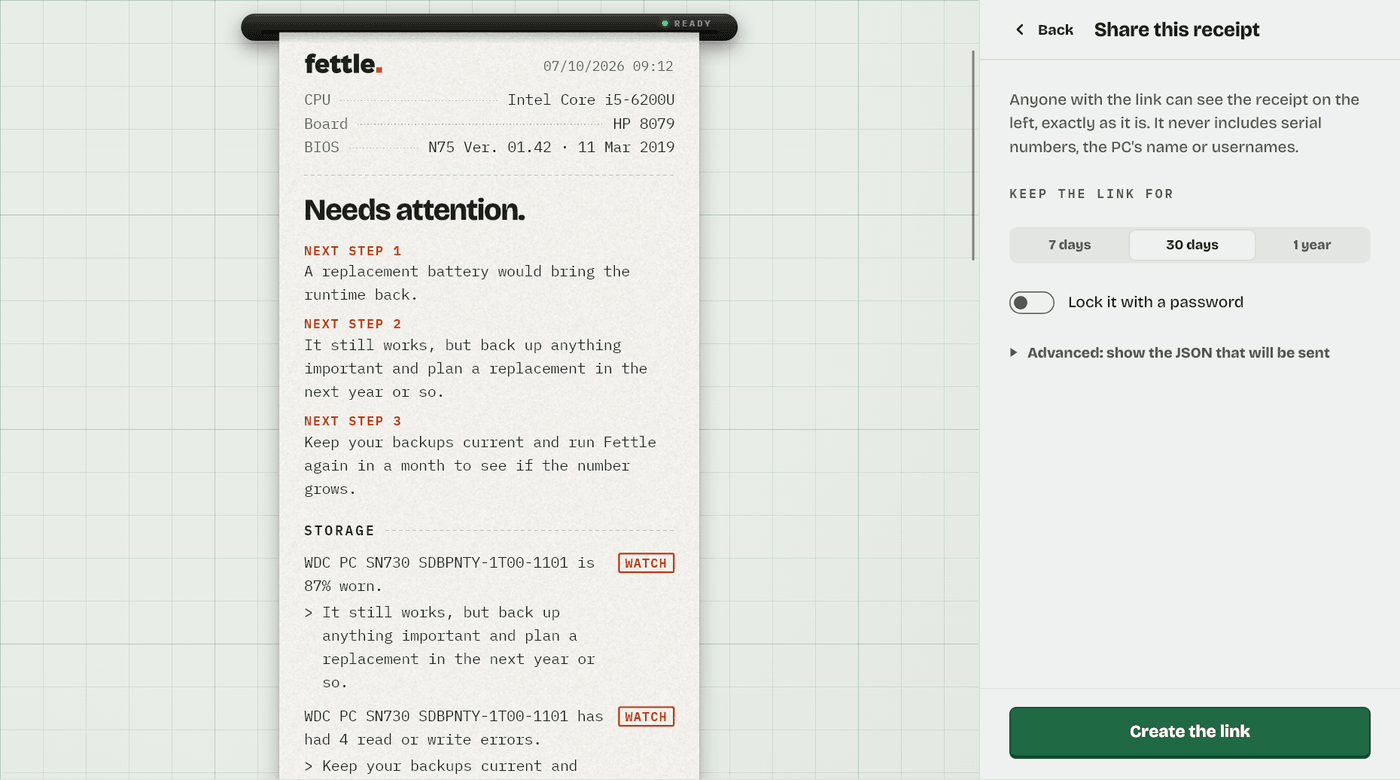The width and height of the screenshot is (1400, 780).
Task: Click the replacement battery advice text
Action: pyautogui.click(x=467, y=283)
